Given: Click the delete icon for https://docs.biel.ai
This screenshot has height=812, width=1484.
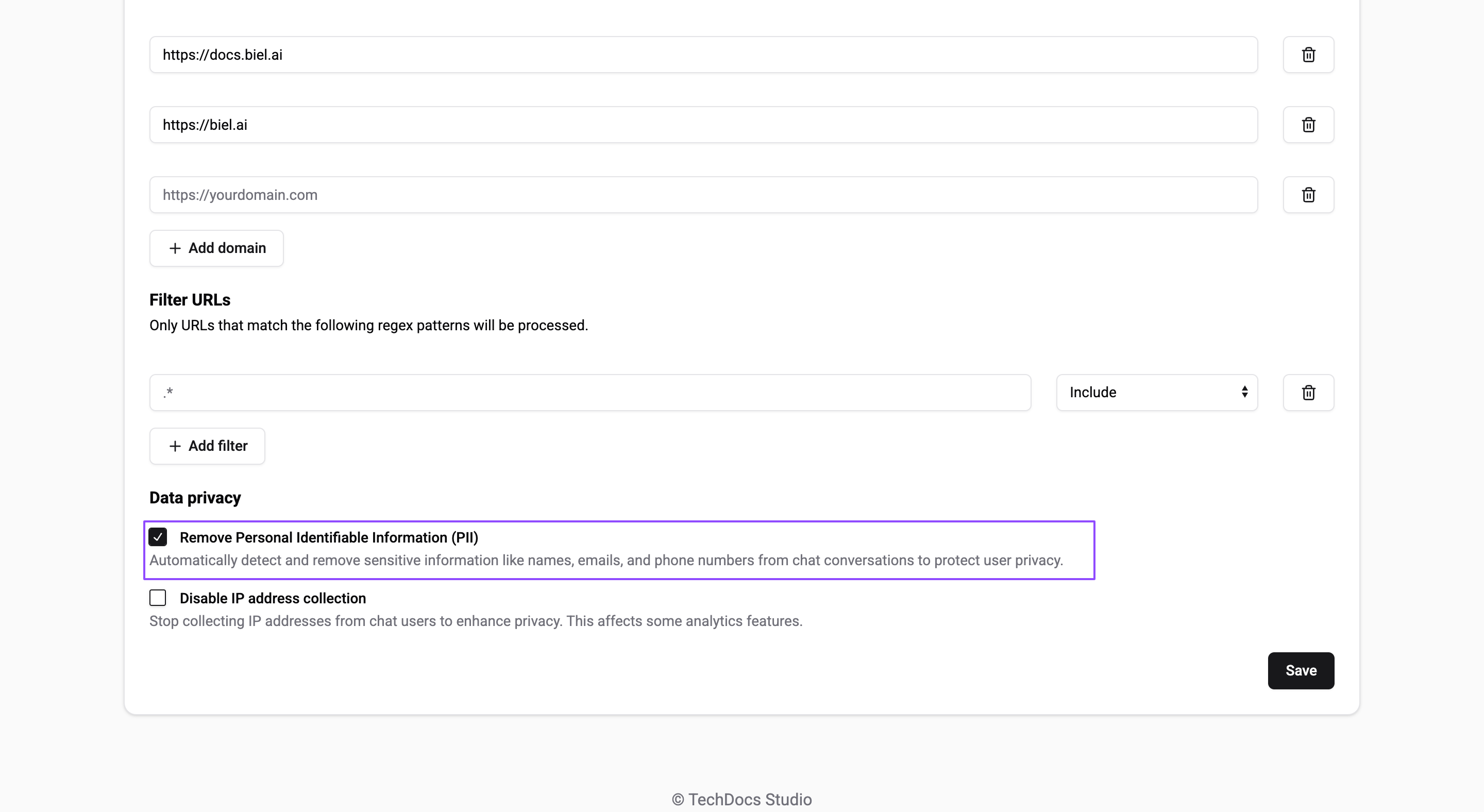Looking at the screenshot, I should [1308, 54].
